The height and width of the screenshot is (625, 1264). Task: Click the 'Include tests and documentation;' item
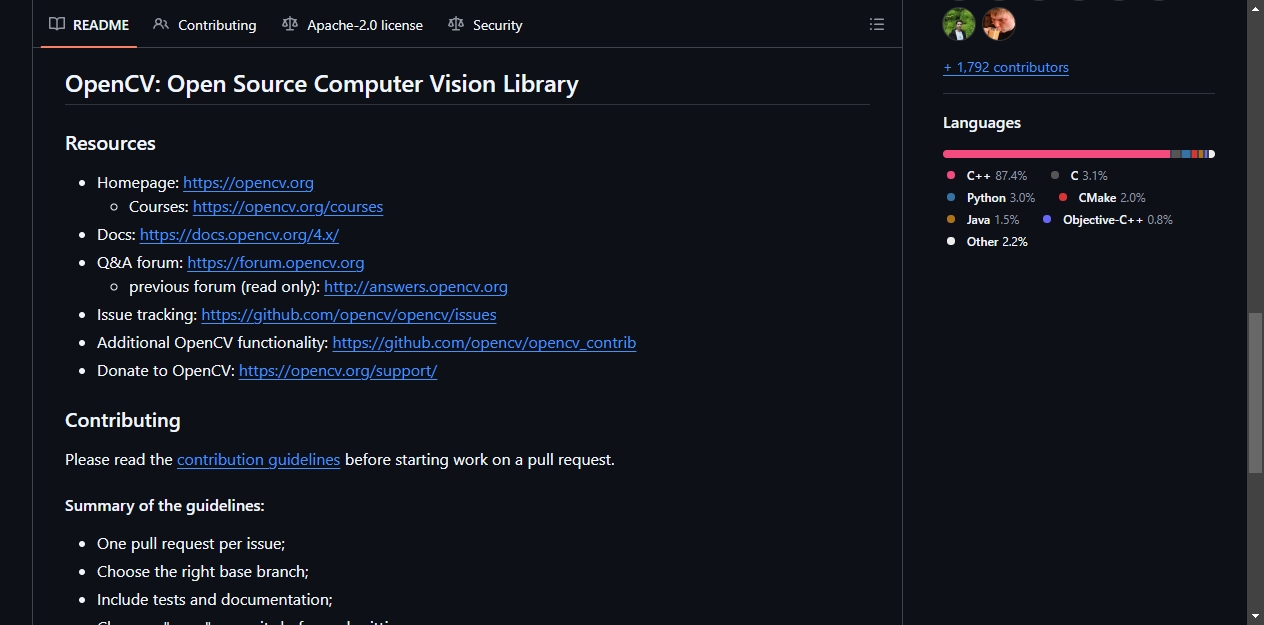tap(215, 600)
